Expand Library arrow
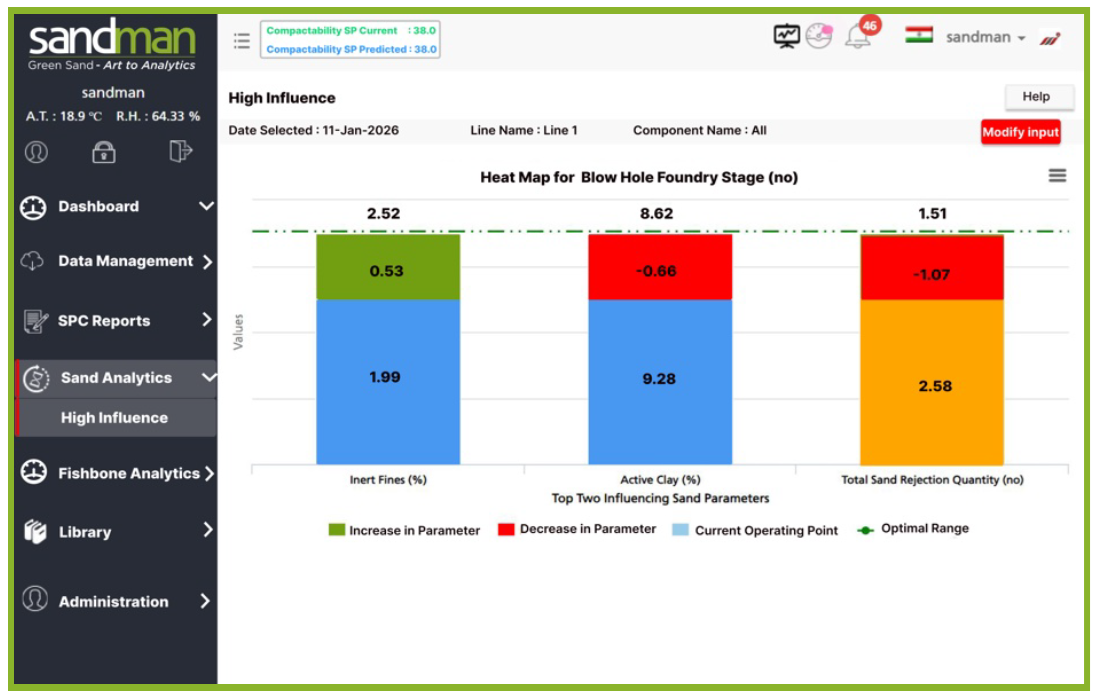Screen dimensions: 1102x694 [207, 530]
